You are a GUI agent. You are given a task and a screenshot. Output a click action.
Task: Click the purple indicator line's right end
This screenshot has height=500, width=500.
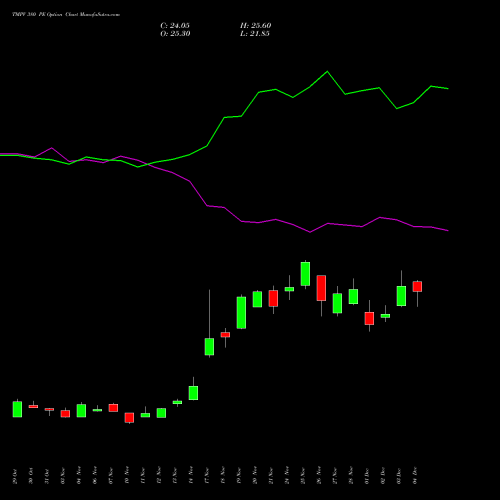(448, 230)
